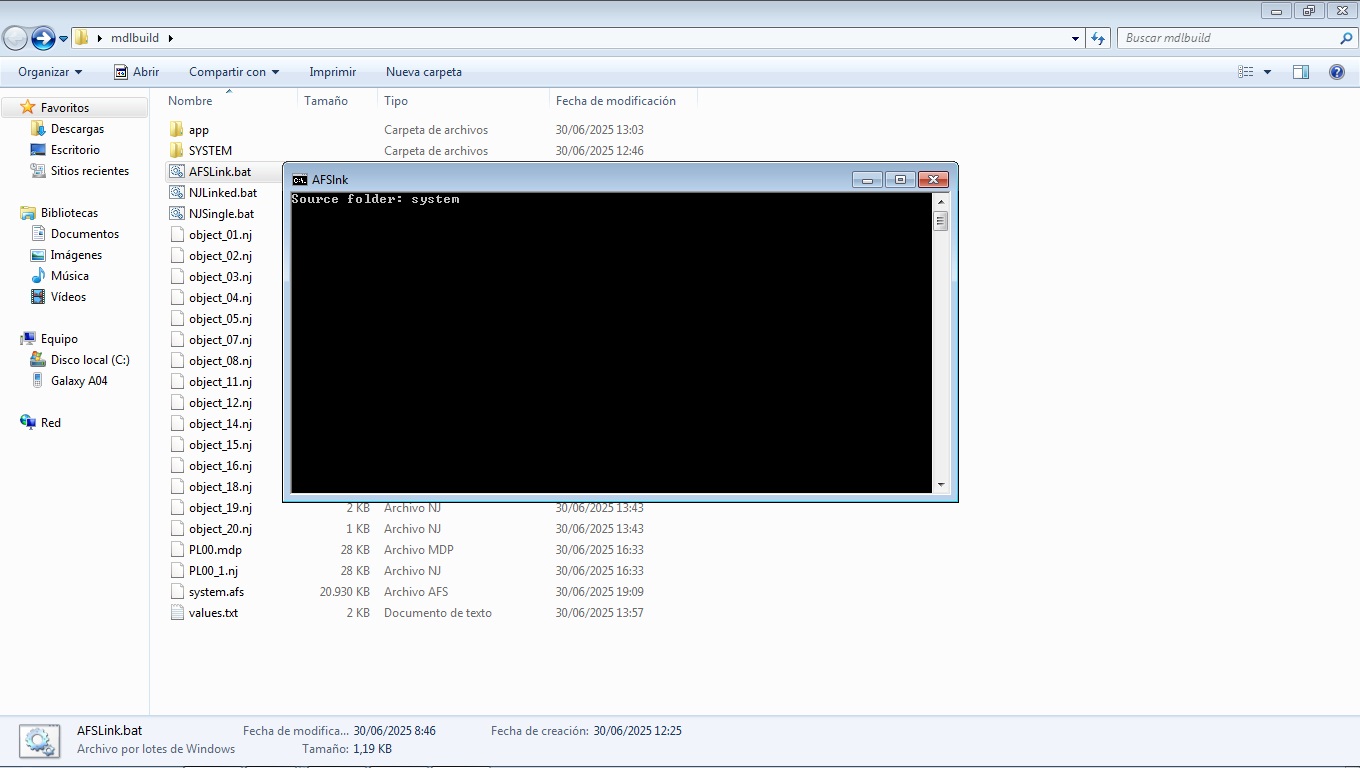Click the Bibliotecas tree heading

coord(69,213)
